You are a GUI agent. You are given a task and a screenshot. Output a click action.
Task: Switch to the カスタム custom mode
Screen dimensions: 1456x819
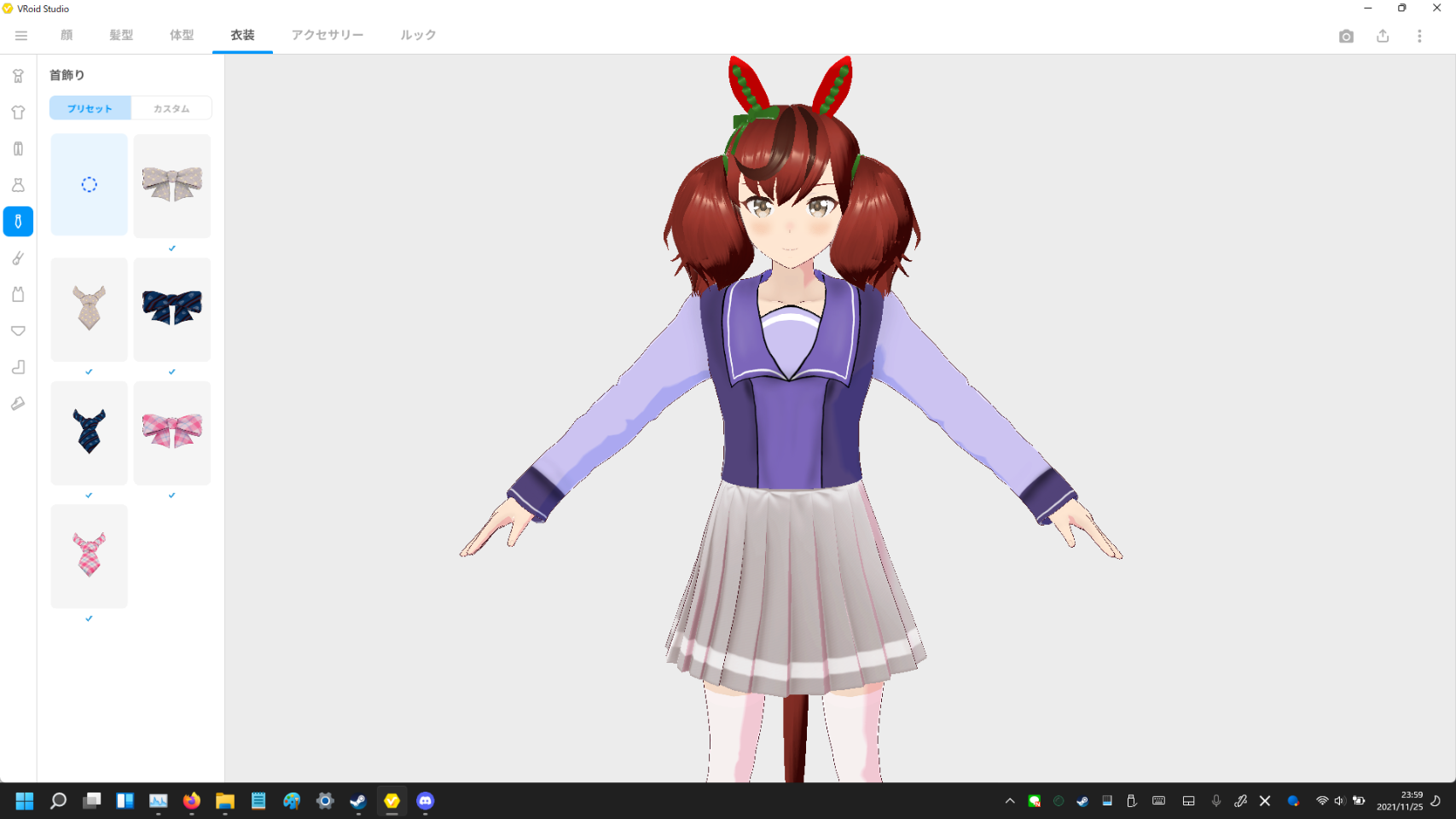[x=171, y=108]
